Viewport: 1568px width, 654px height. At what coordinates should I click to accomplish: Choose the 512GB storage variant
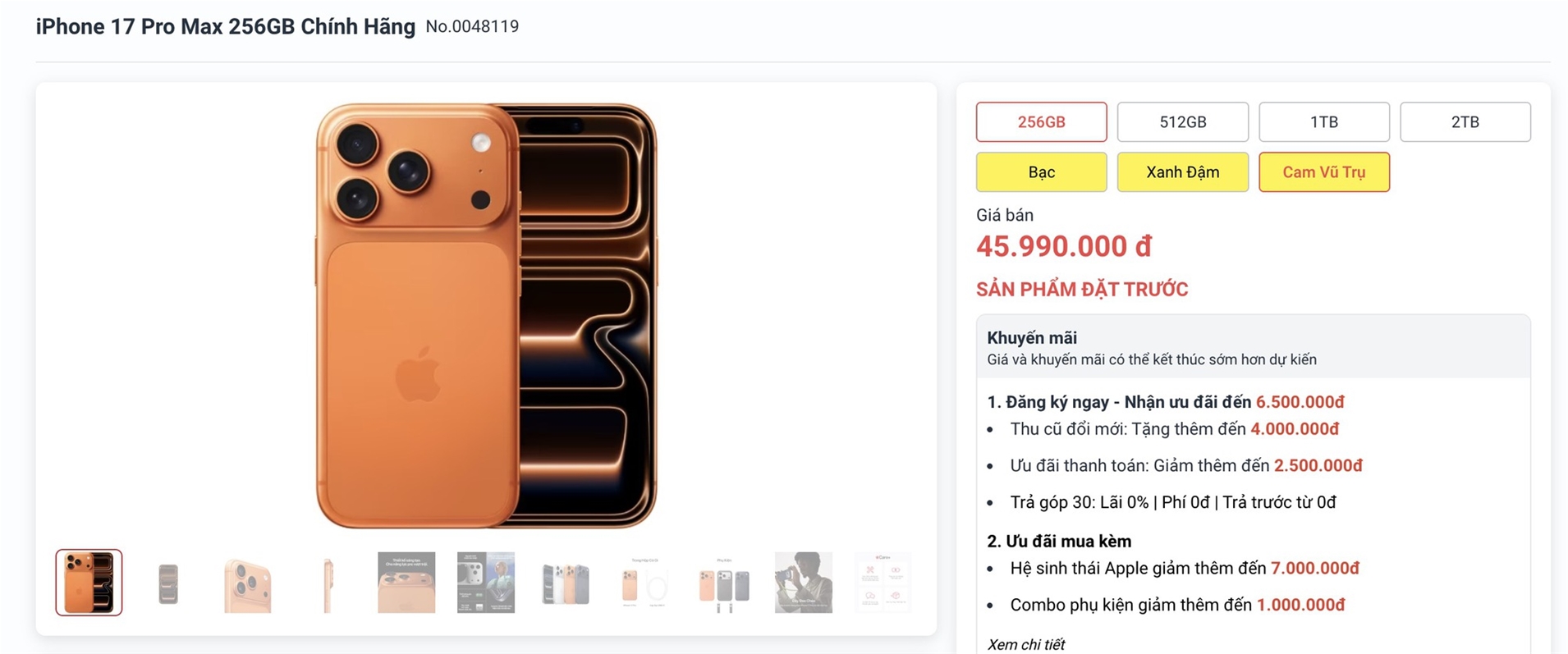(x=1182, y=122)
